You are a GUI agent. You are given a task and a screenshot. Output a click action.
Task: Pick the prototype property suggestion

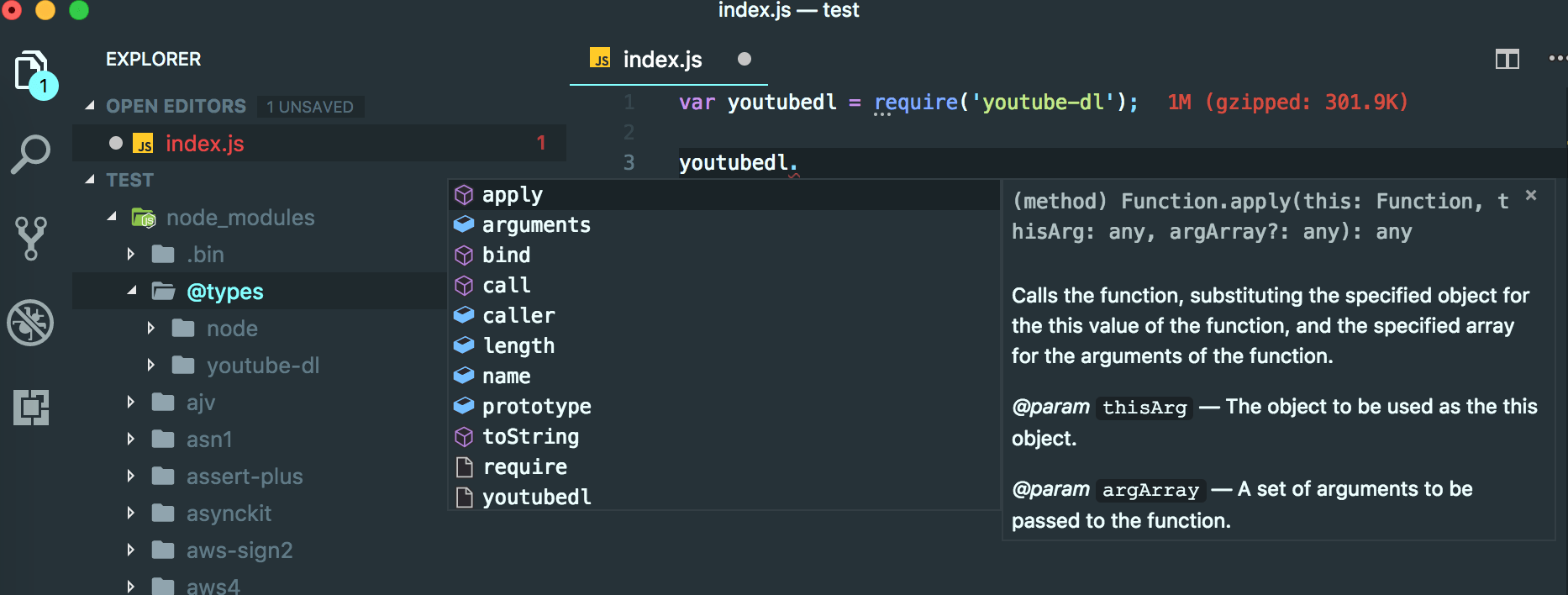536,406
